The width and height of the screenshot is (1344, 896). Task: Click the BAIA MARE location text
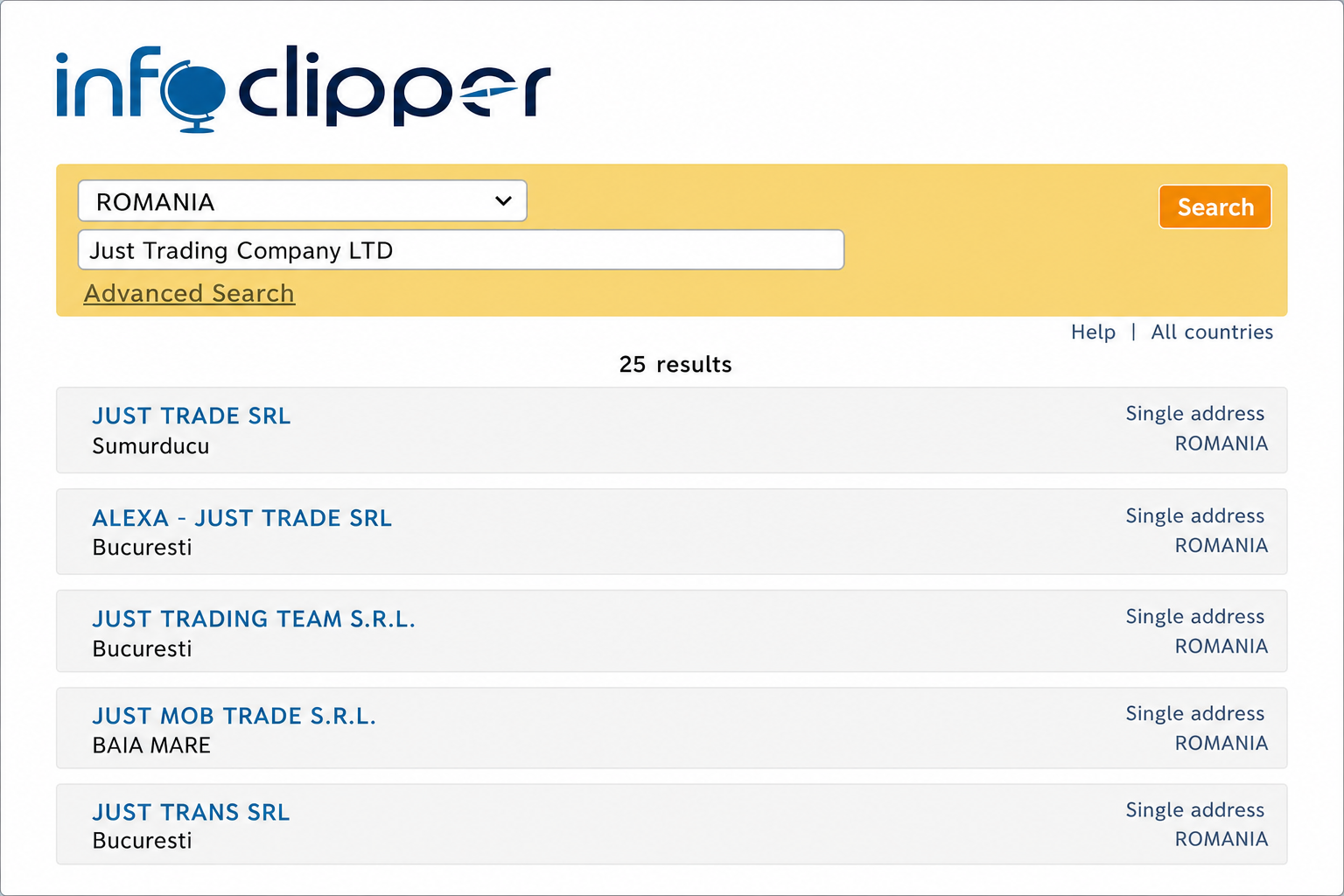coord(151,745)
